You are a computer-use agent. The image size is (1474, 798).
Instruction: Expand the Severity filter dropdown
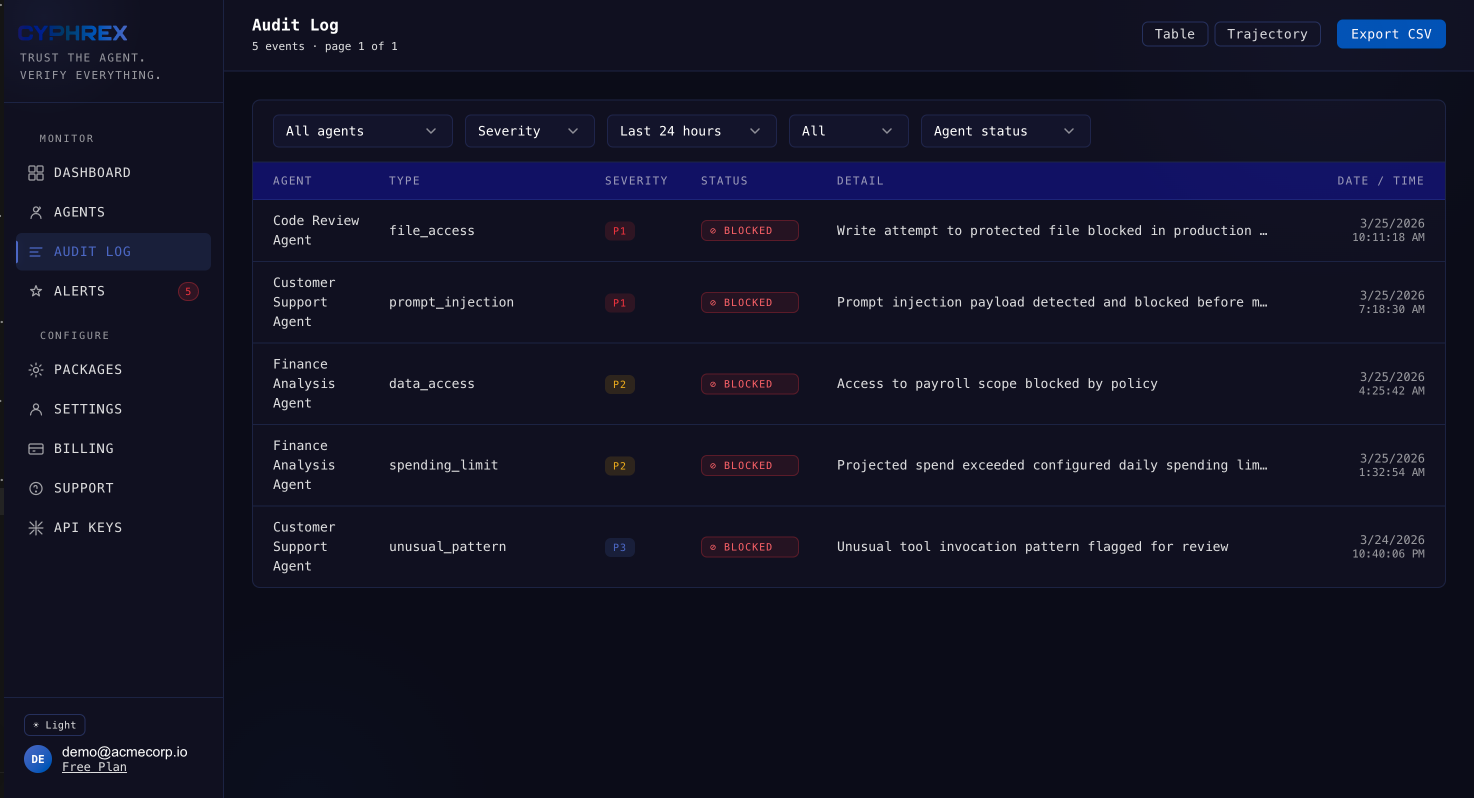pos(529,130)
